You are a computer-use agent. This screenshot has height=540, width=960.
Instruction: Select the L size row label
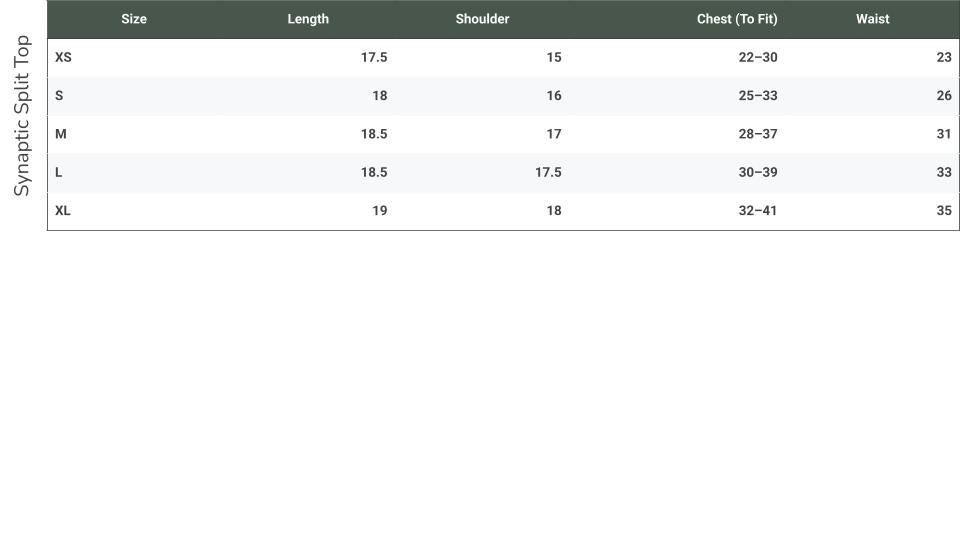(59, 172)
